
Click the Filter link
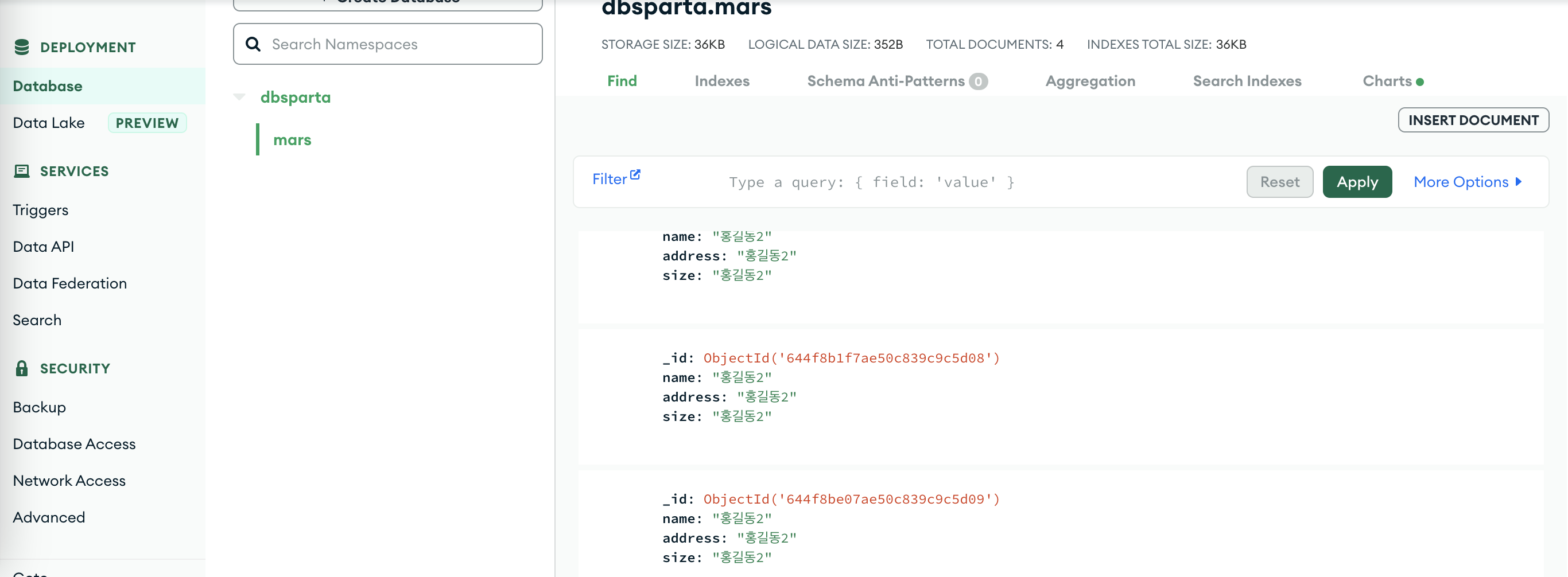610,180
